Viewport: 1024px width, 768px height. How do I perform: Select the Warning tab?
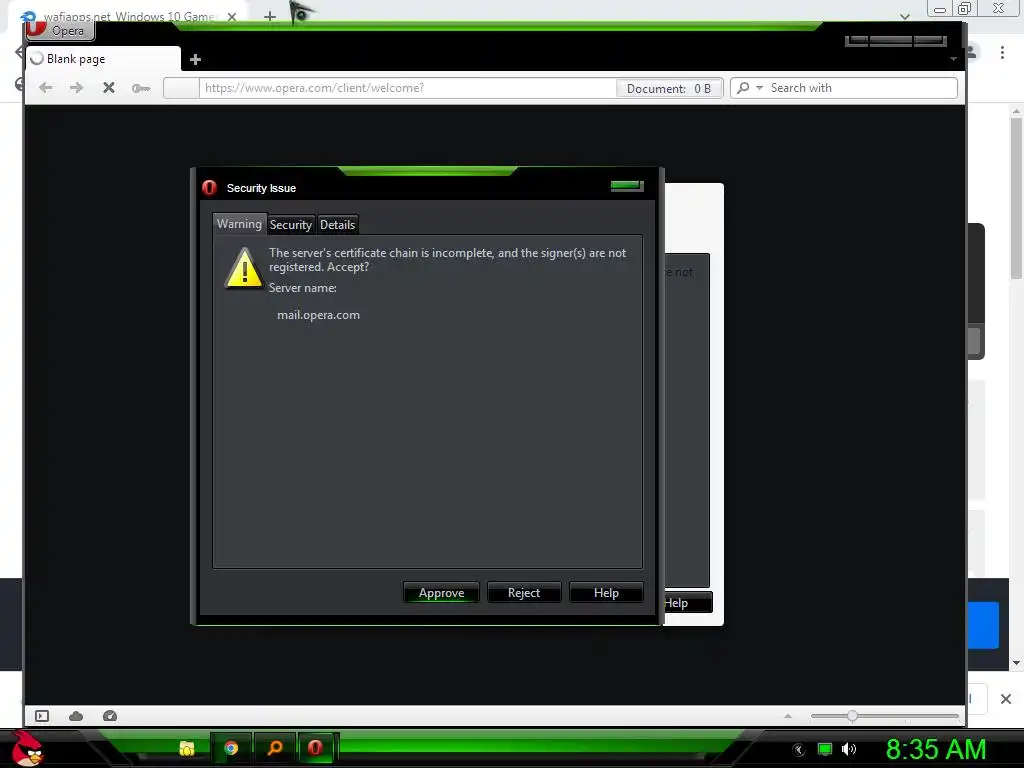(x=240, y=223)
